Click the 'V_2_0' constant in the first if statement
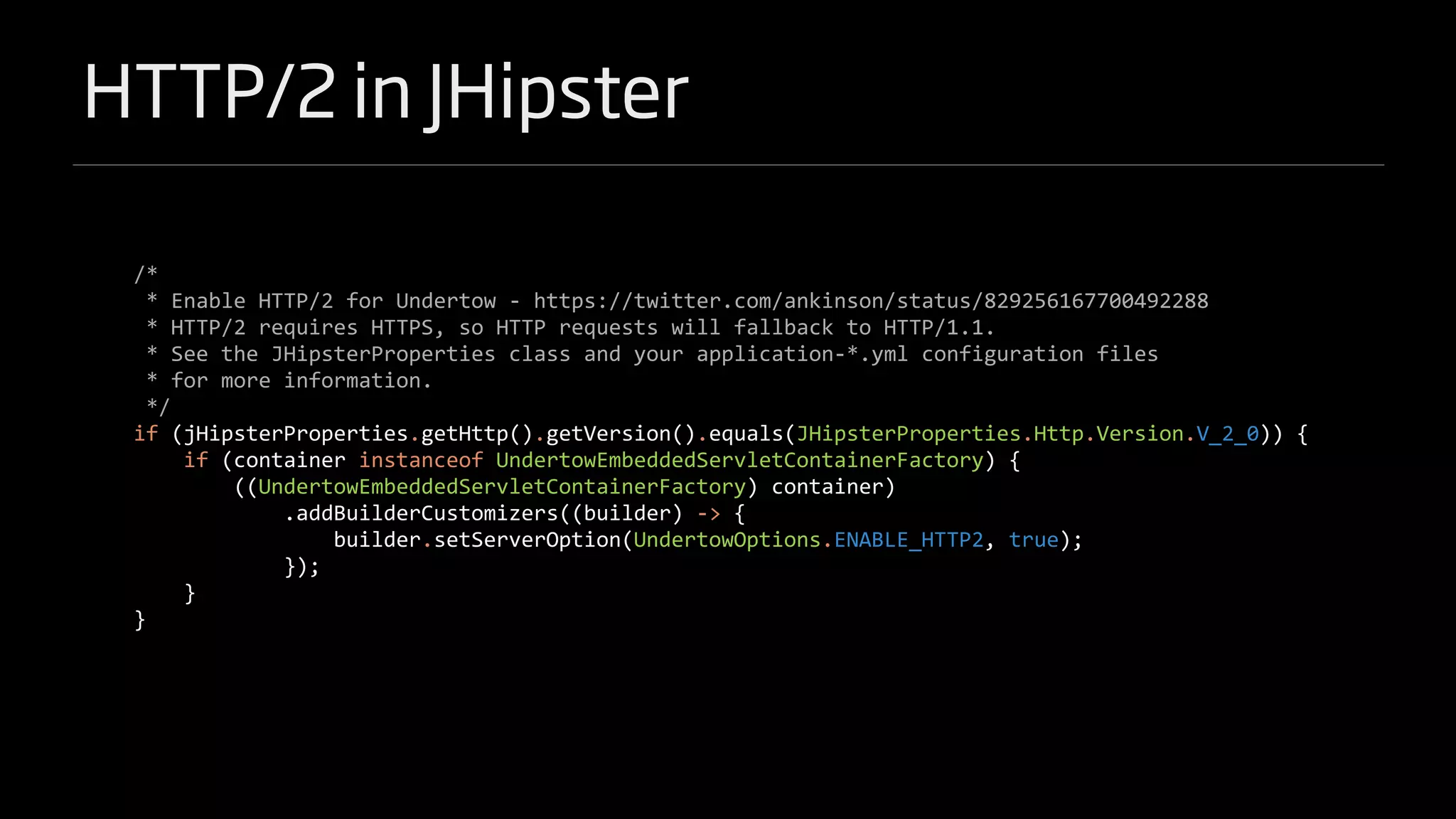The width and height of the screenshot is (1456, 819). tap(1228, 434)
